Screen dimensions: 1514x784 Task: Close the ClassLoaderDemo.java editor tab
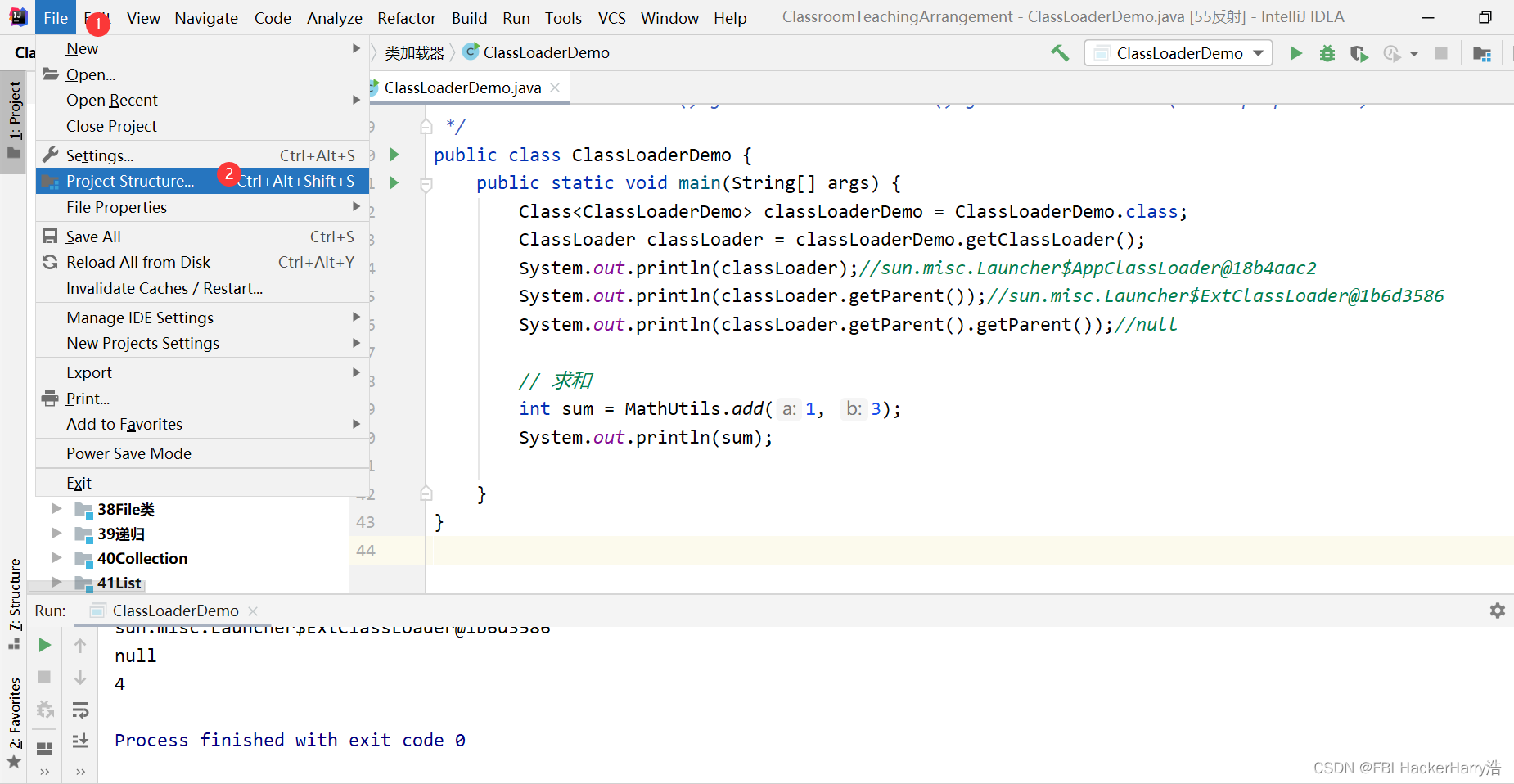click(555, 88)
